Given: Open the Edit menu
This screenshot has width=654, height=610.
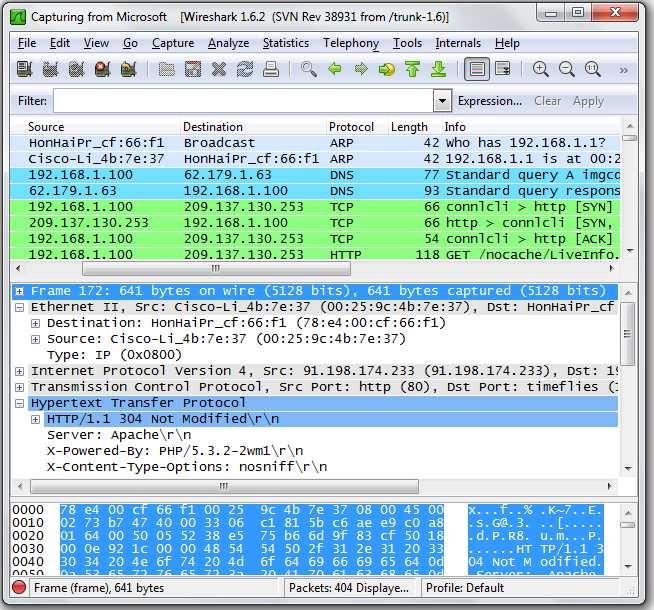Looking at the screenshot, I should click(60, 43).
